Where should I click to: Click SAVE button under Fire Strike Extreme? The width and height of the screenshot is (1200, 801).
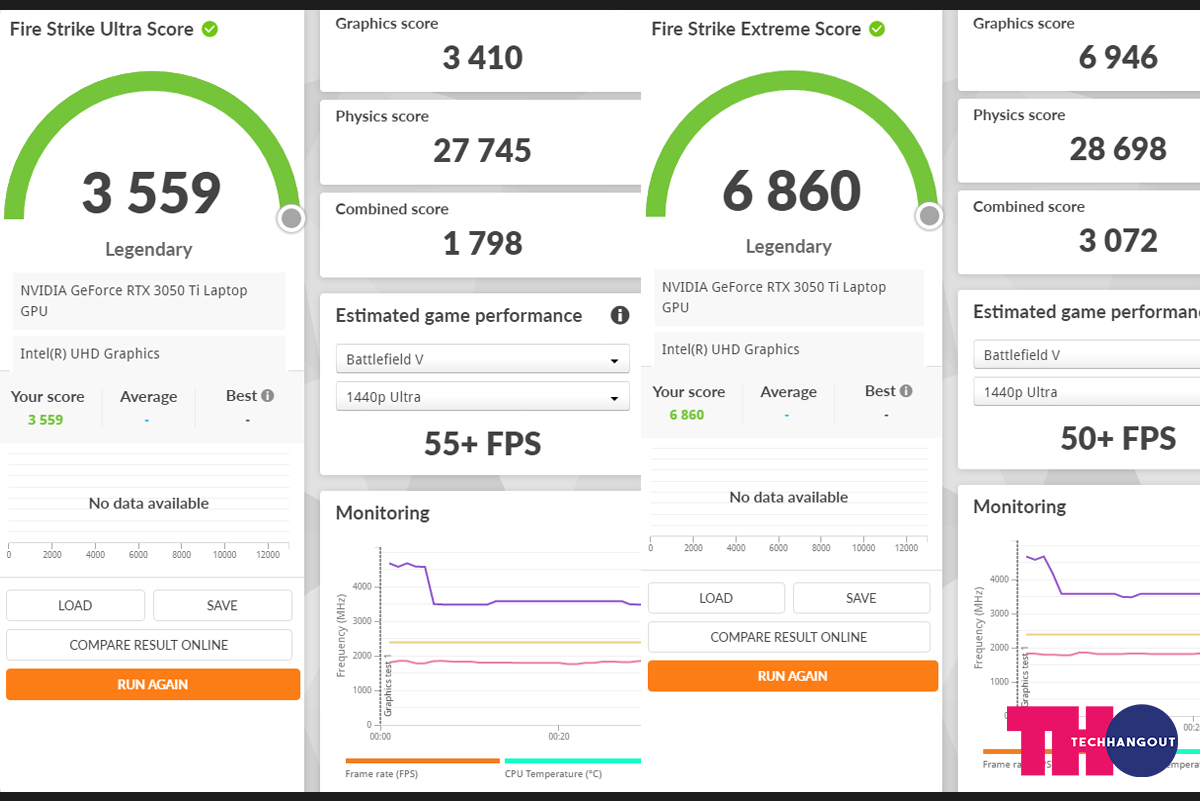861,598
